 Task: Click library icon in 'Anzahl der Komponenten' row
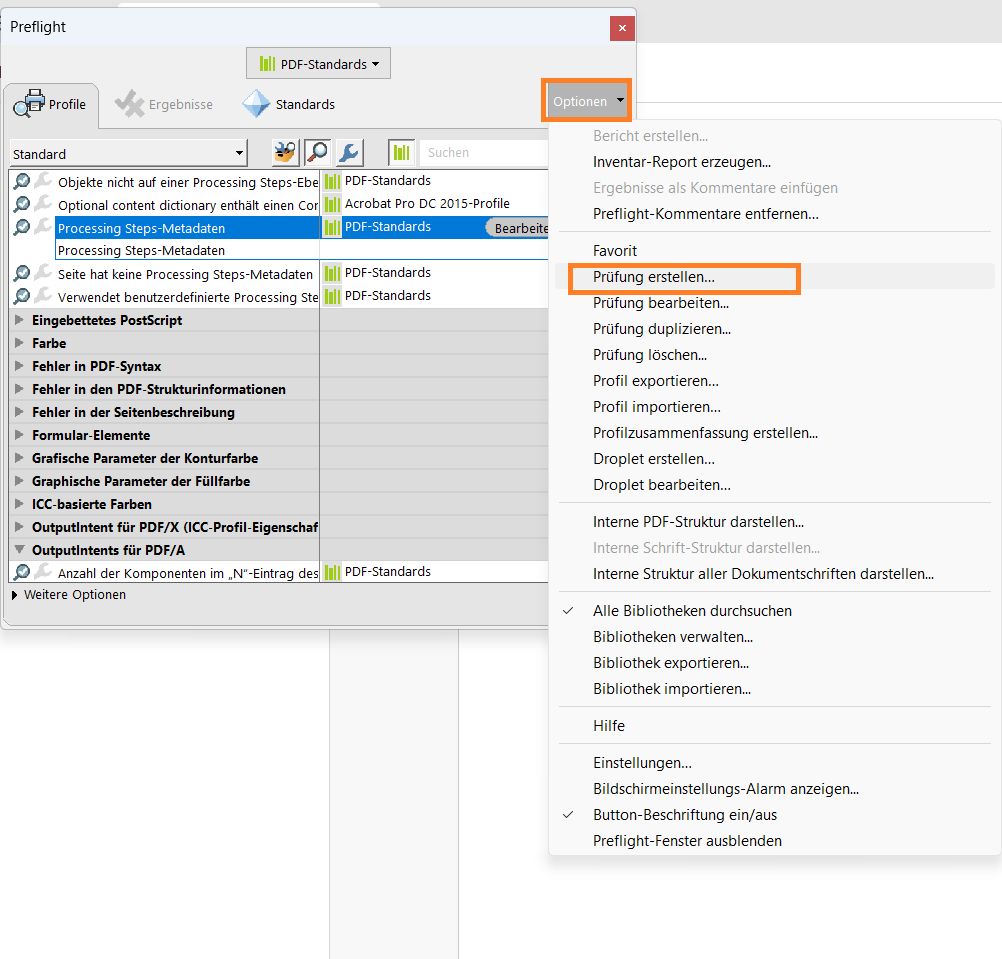pyautogui.click(x=332, y=572)
